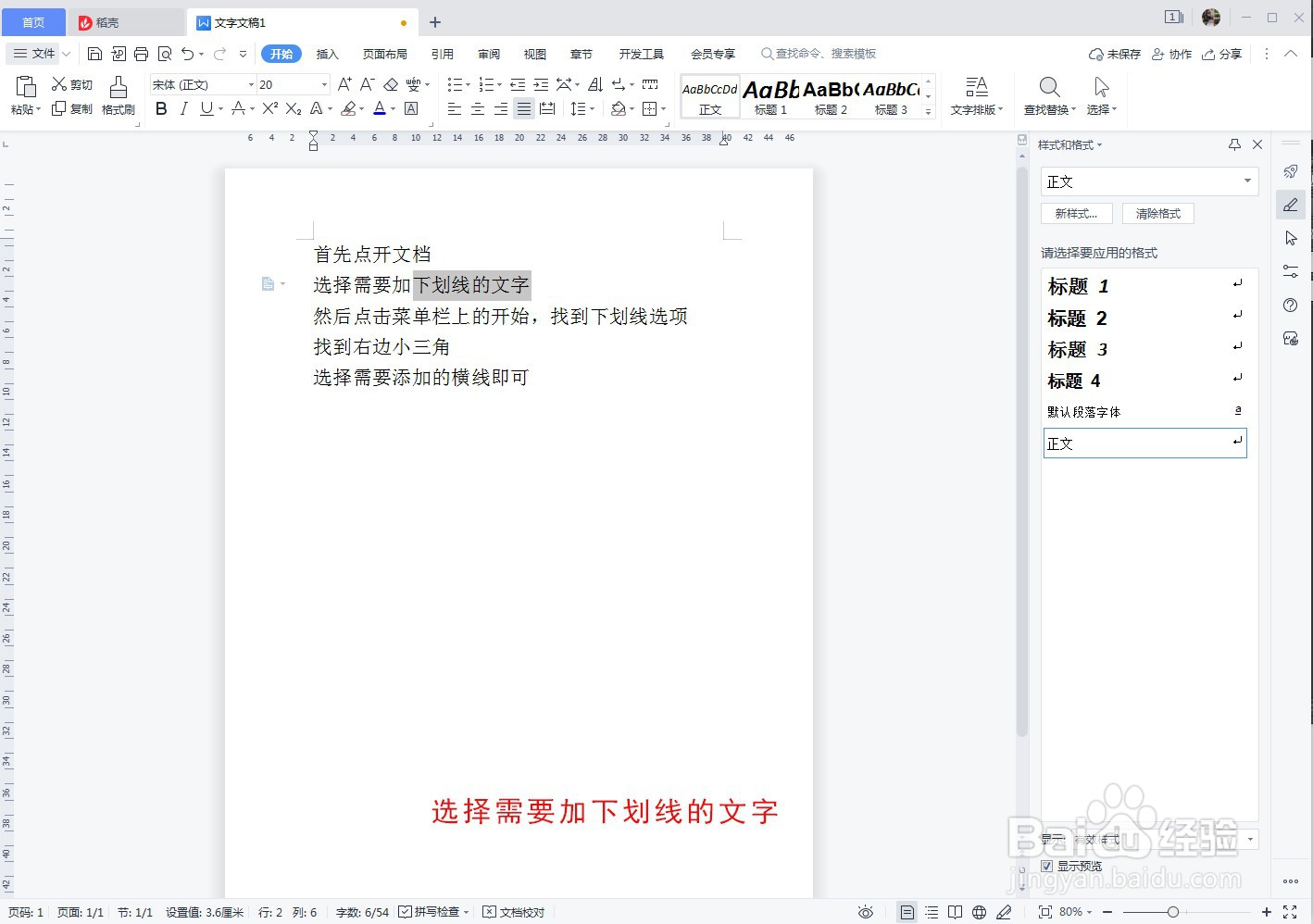Click the search commands field 查找命令
The width and height of the screenshot is (1313, 924).
click(x=819, y=54)
